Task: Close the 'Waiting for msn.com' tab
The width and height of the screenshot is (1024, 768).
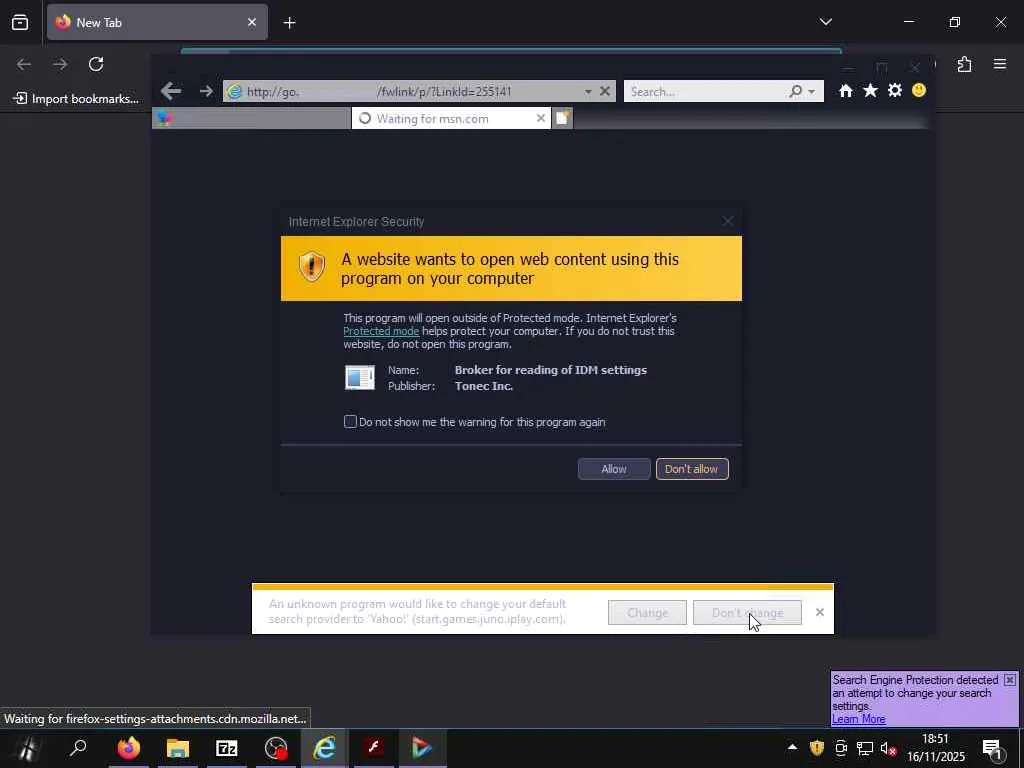Action: coord(541,118)
